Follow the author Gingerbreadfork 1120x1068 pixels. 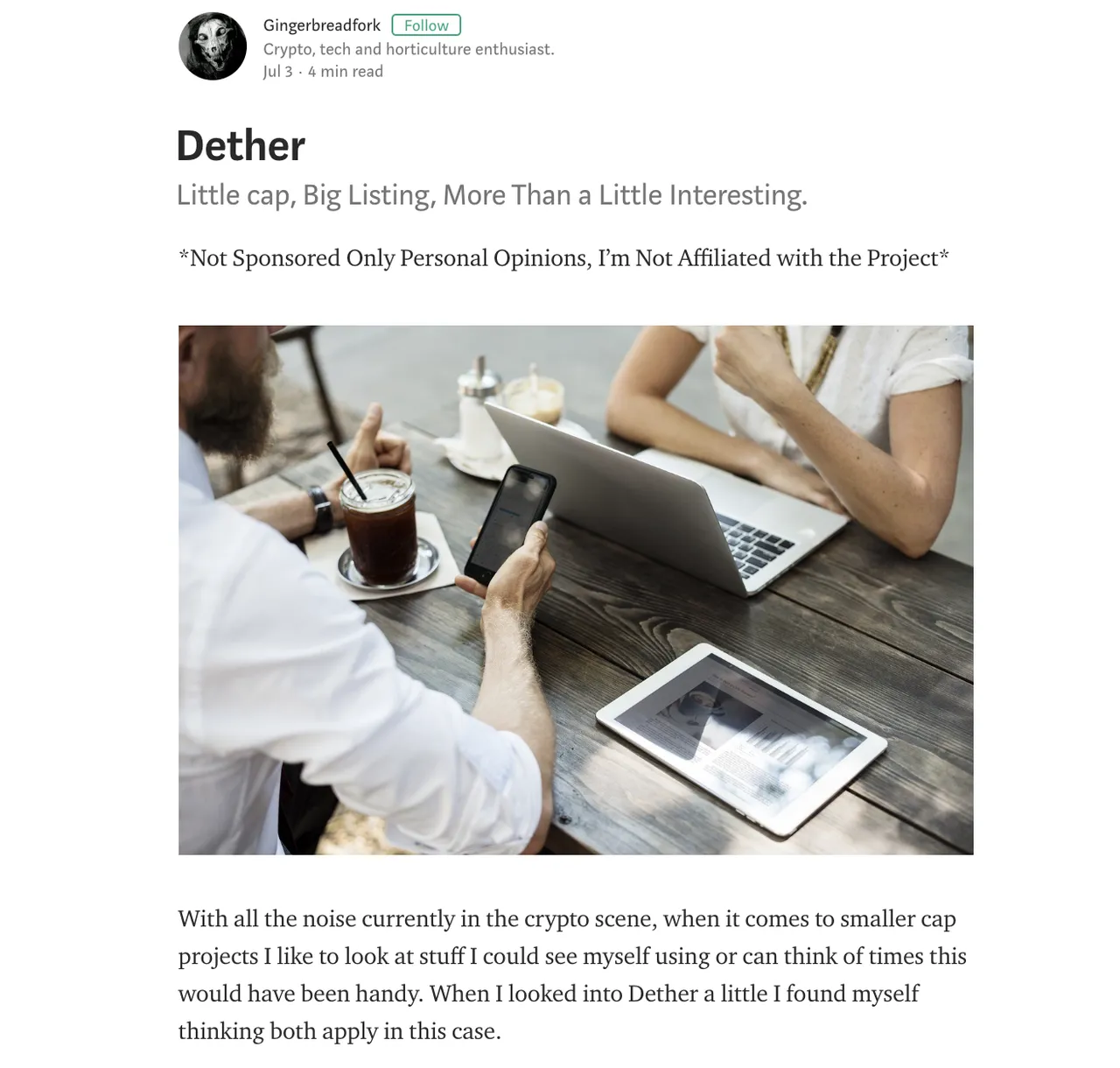[426, 25]
